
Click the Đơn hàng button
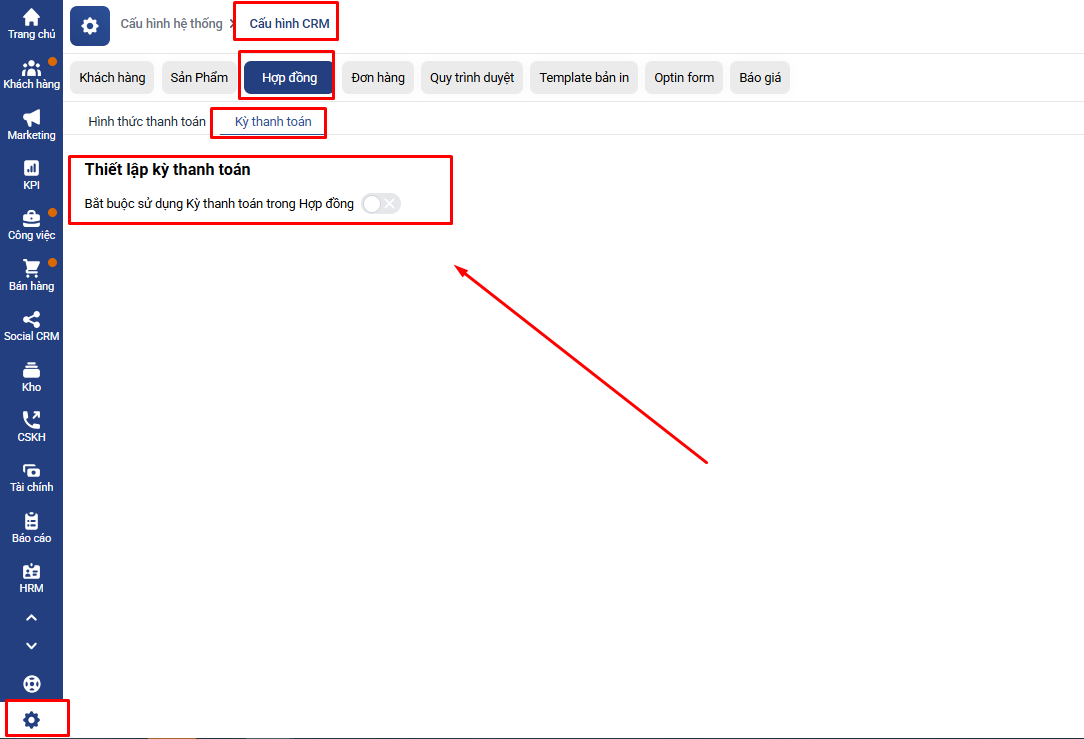pos(378,78)
